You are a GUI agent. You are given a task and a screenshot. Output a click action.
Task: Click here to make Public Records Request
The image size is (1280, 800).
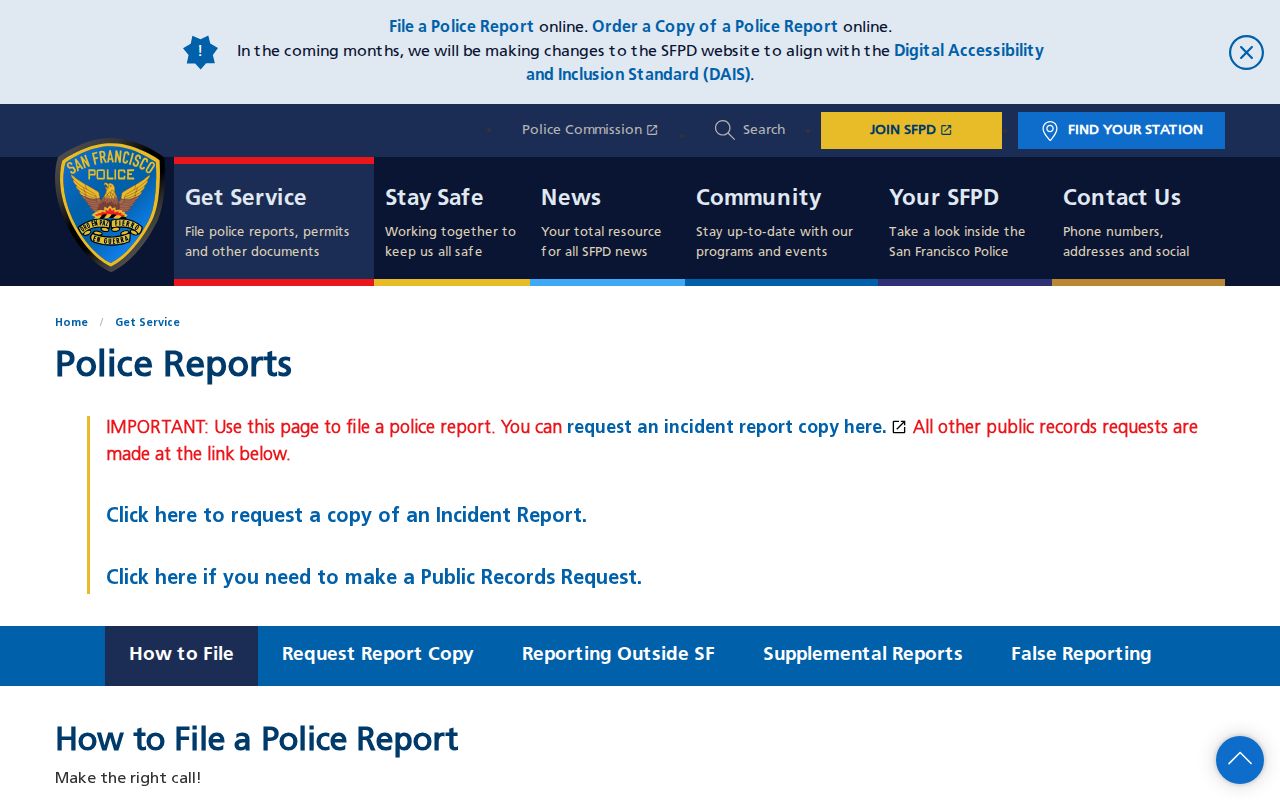pos(374,577)
